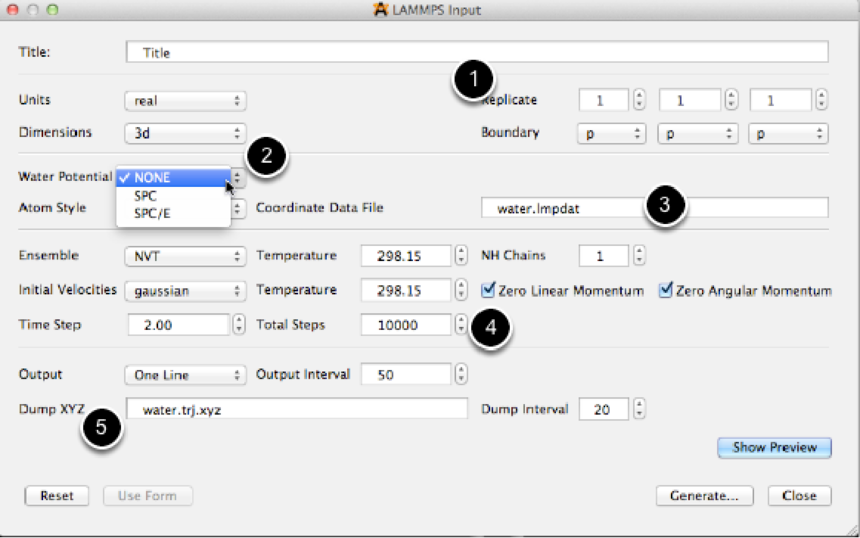Open the Dimensions 3d dropdown

[185, 132]
